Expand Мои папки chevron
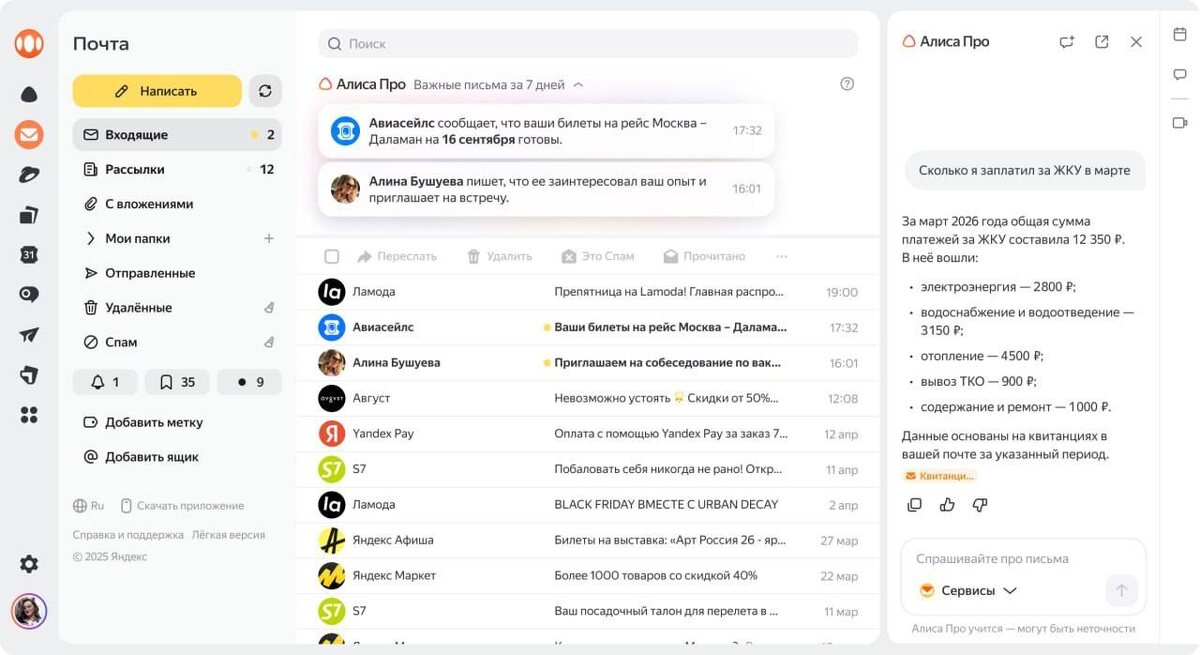 coord(90,238)
